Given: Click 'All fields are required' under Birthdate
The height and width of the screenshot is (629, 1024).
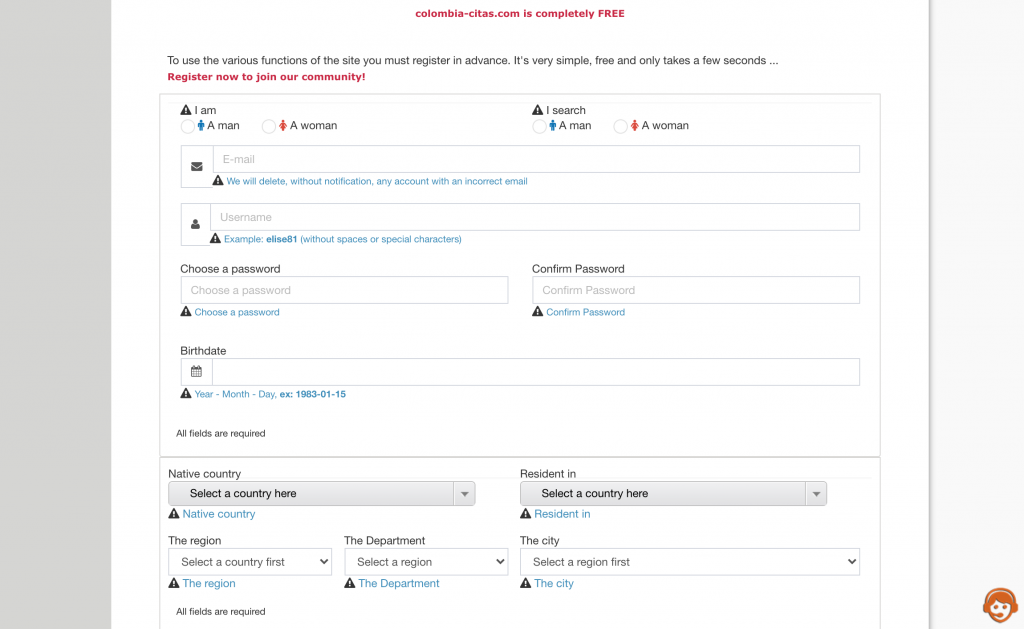Looking at the screenshot, I should tap(221, 433).
